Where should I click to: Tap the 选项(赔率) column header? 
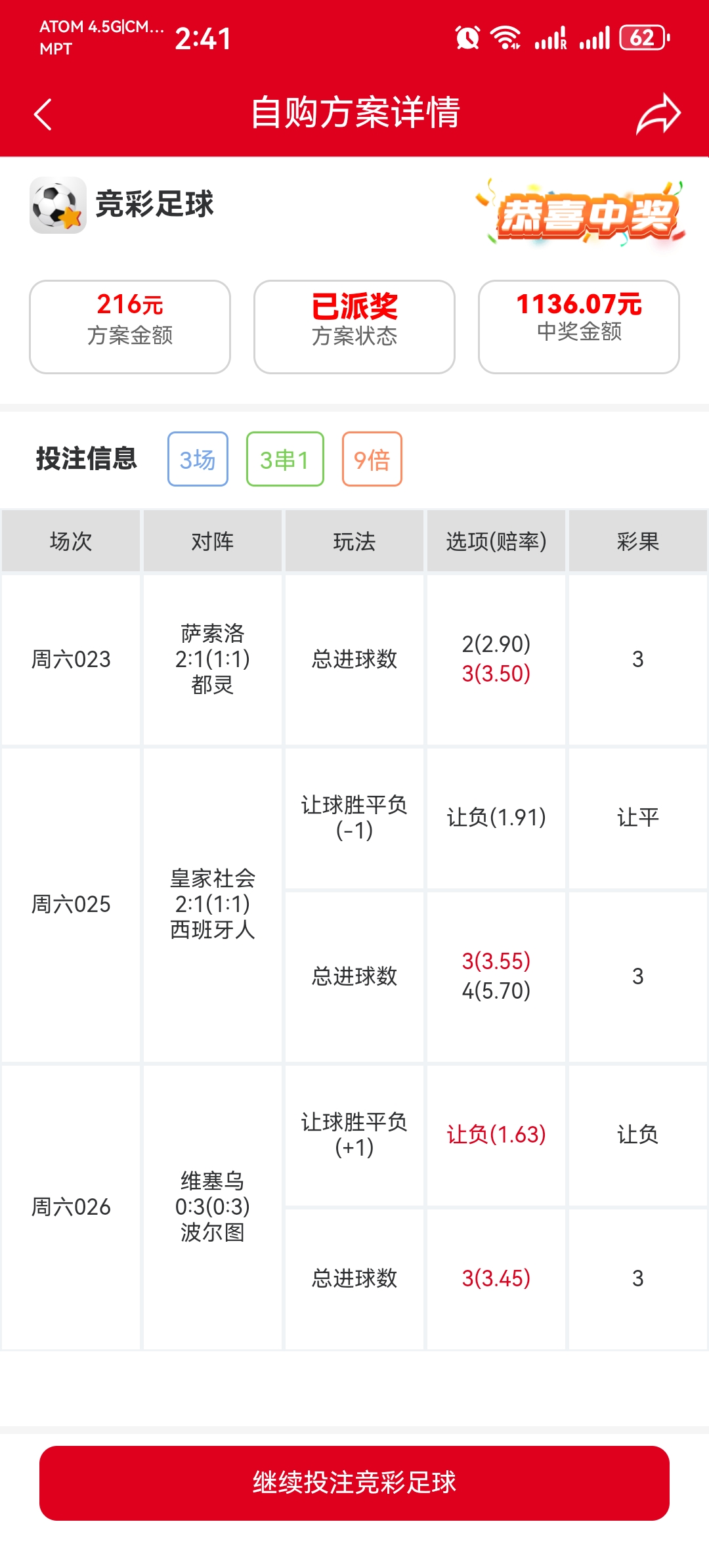[496, 541]
